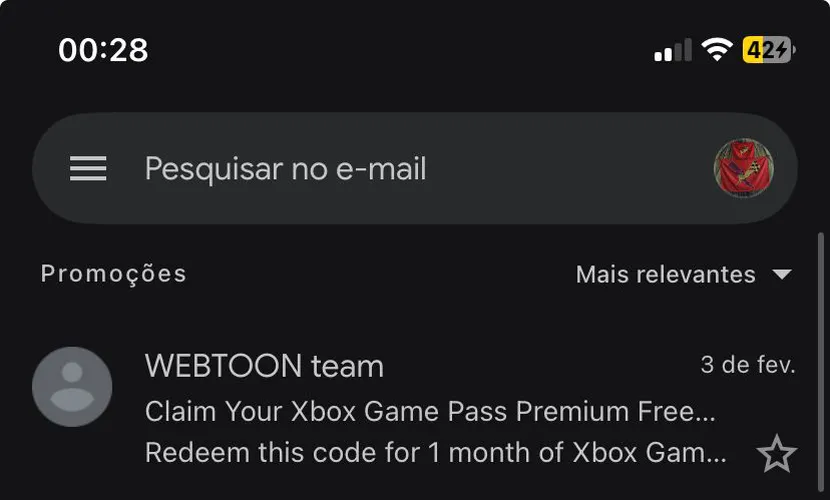Tap the 00:28 clock in status bar
The height and width of the screenshot is (500, 830).
103,50
